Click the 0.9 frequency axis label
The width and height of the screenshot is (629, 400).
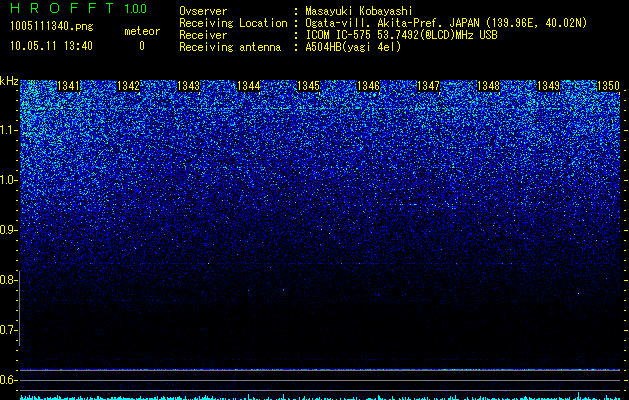(x=9, y=230)
